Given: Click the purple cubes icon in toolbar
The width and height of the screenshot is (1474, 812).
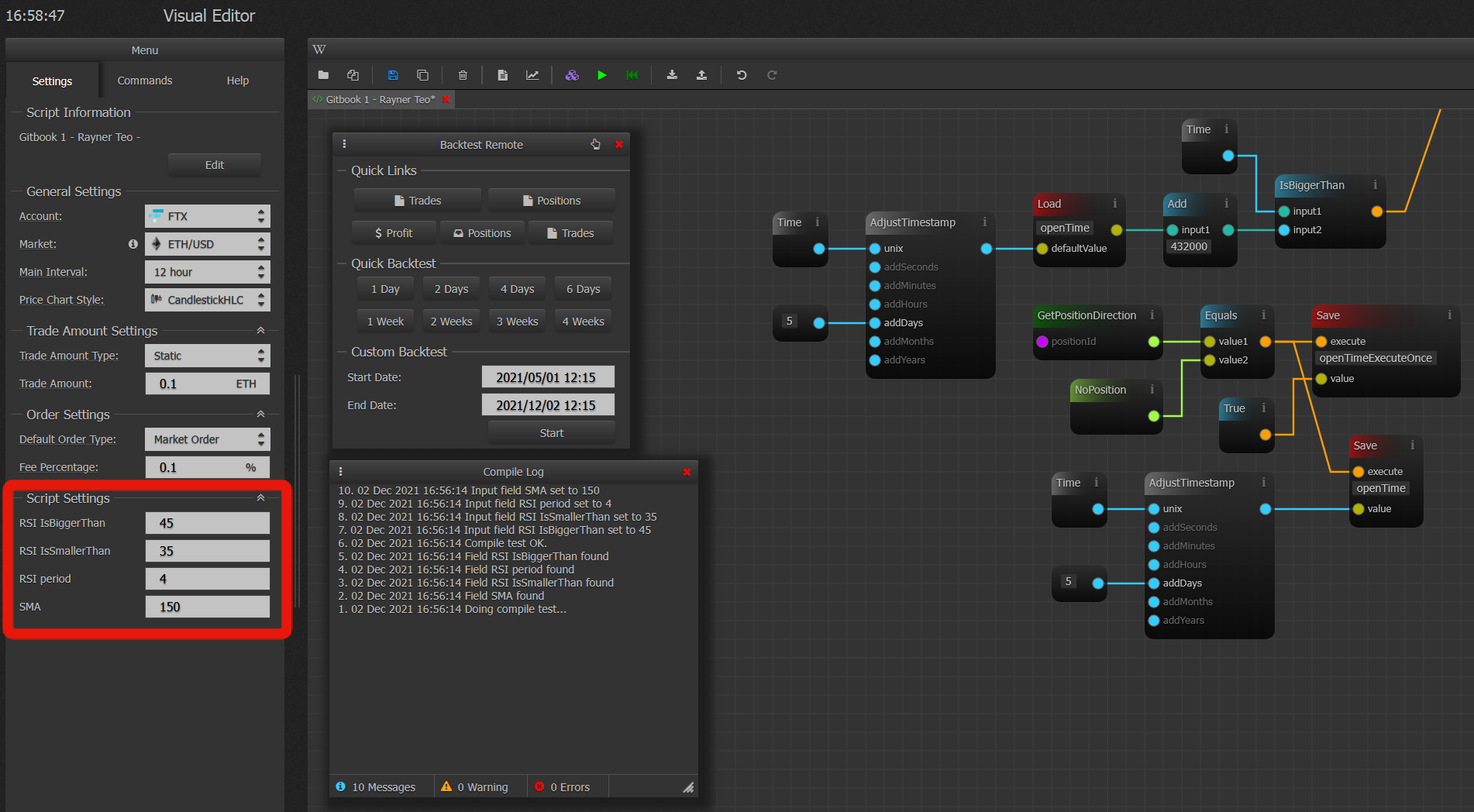Looking at the screenshot, I should (x=572, y=75).
